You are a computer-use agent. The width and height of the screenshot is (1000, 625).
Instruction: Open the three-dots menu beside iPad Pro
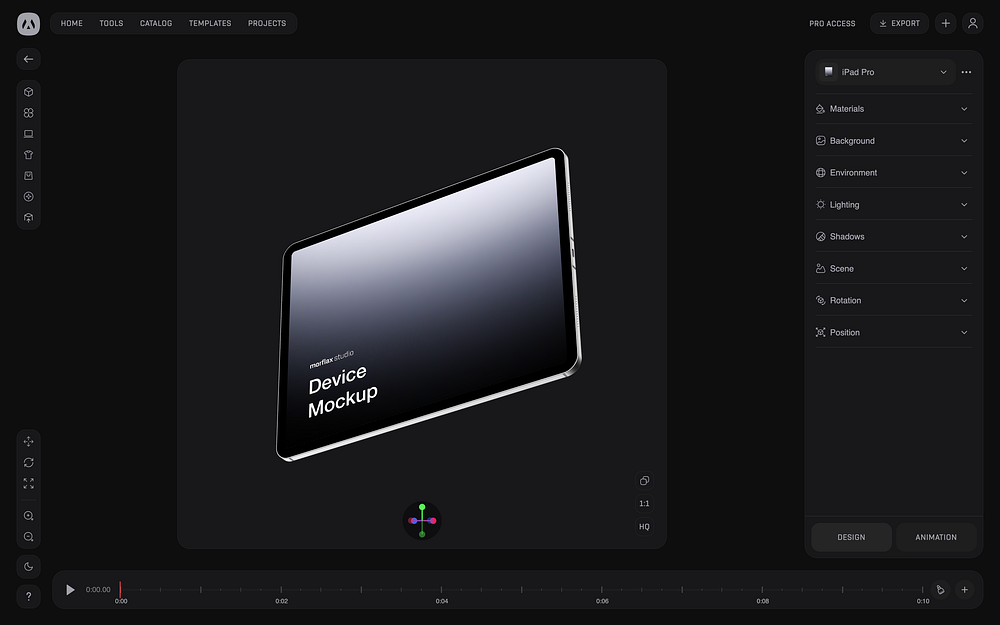pos(966,72)
